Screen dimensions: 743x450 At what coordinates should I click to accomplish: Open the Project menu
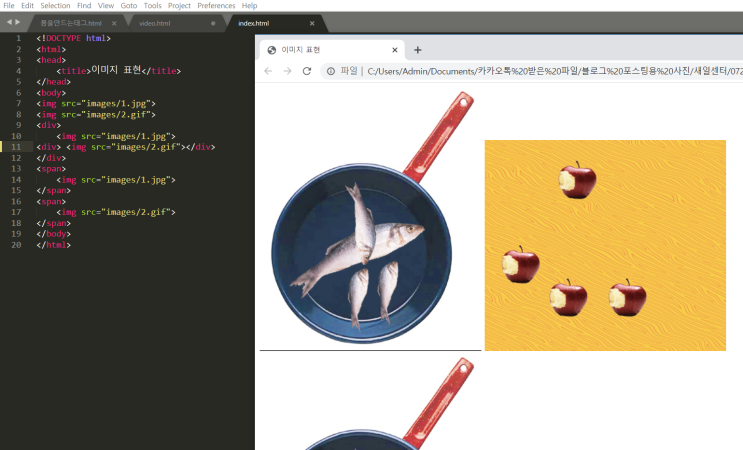pos(179,6)
